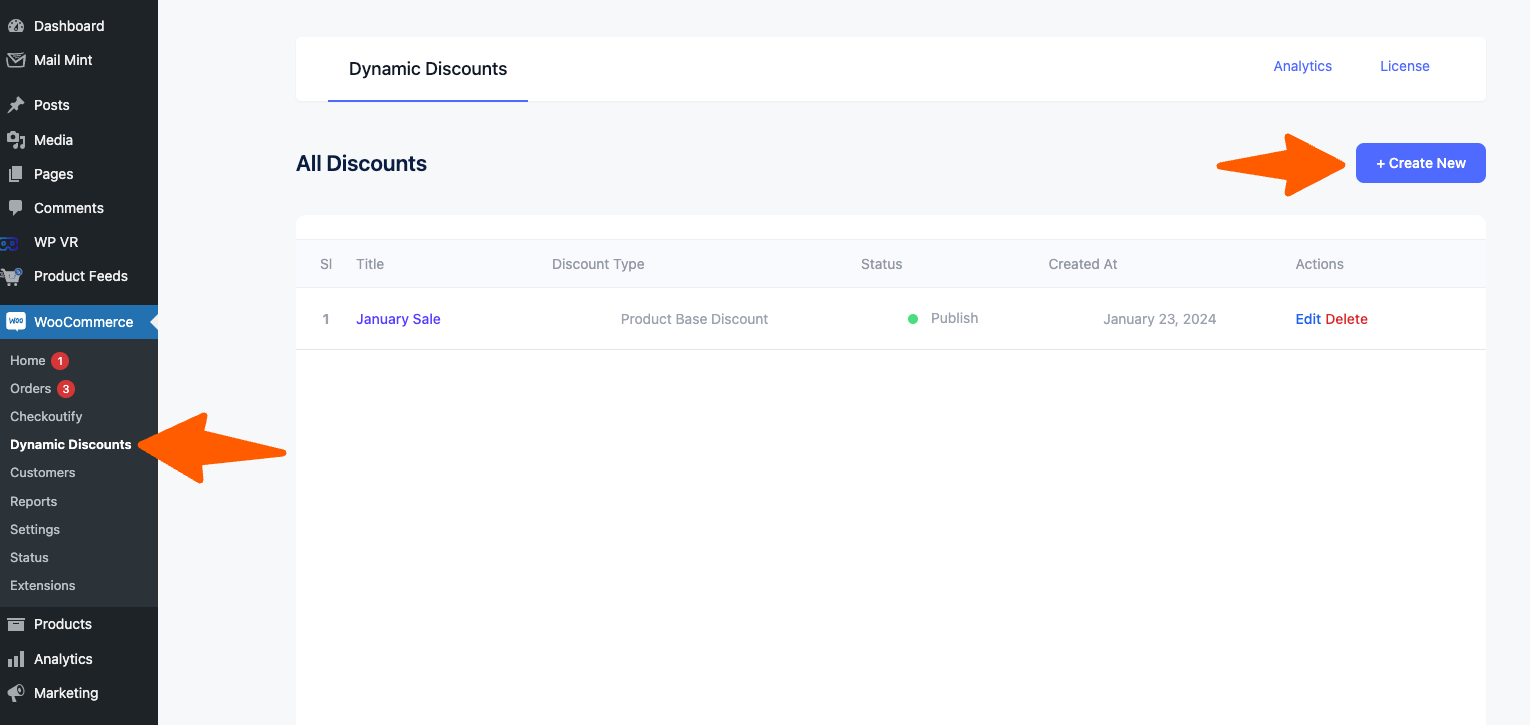
Task: Open Product Feeds cart icon
Action: click(x=14, y=276)
